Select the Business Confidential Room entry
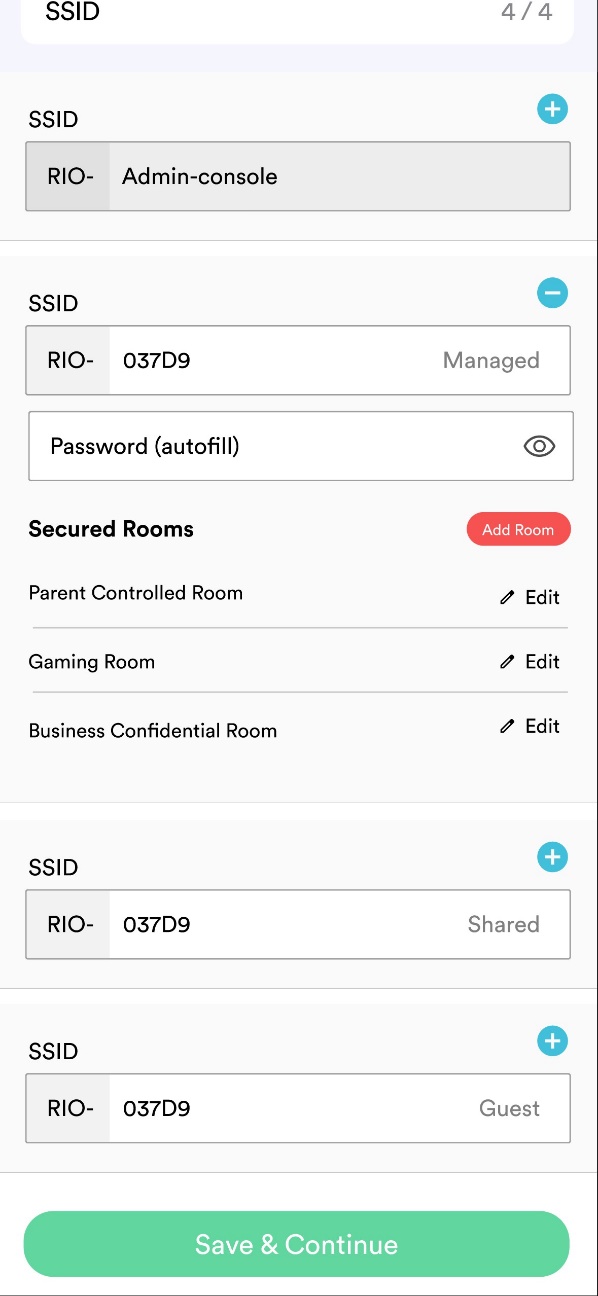 point(153,731)
